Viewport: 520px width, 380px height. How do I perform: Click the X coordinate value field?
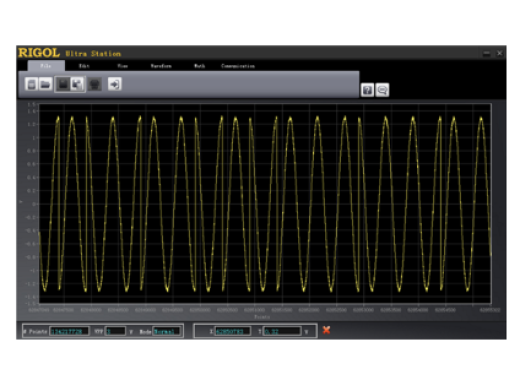coord(233,331)
